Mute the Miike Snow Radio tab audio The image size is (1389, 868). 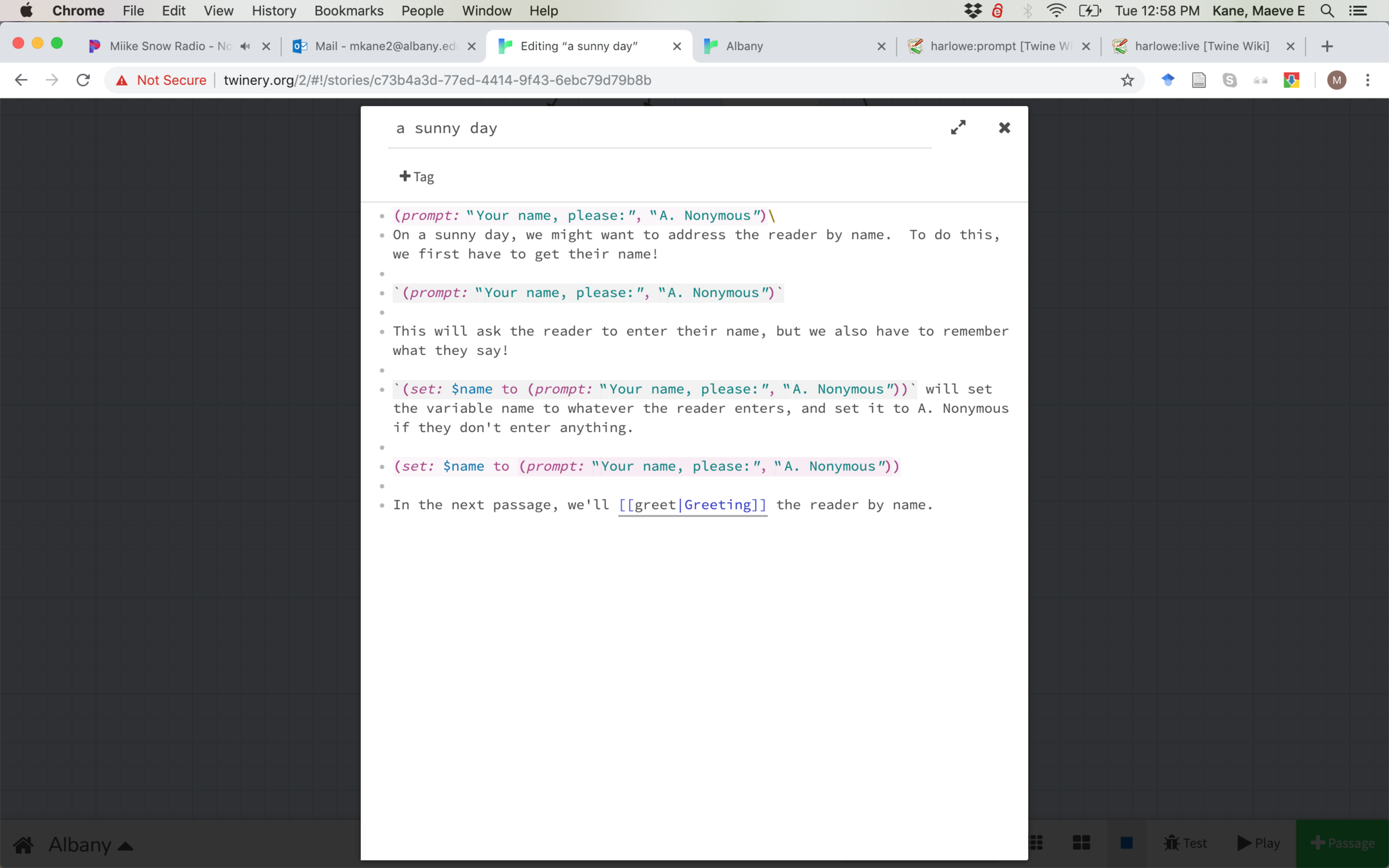(245, 46)
